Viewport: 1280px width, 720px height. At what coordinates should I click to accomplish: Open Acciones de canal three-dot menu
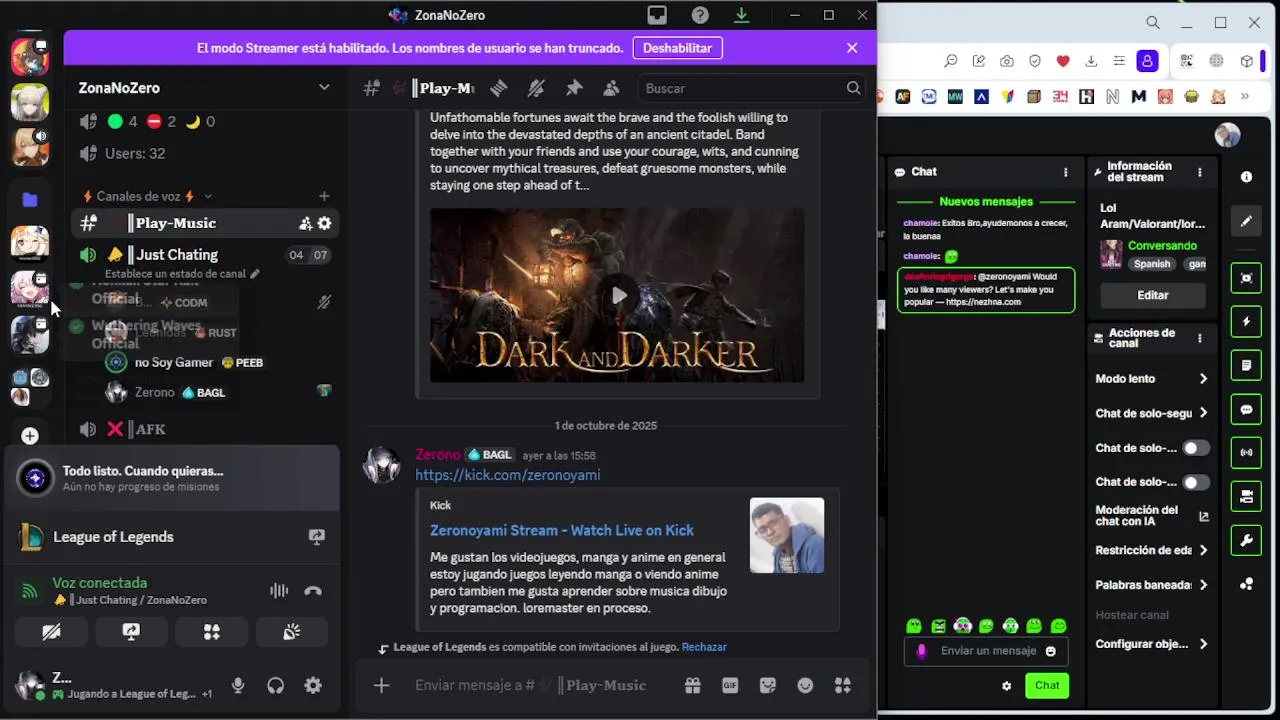[x=1200, y=339]
